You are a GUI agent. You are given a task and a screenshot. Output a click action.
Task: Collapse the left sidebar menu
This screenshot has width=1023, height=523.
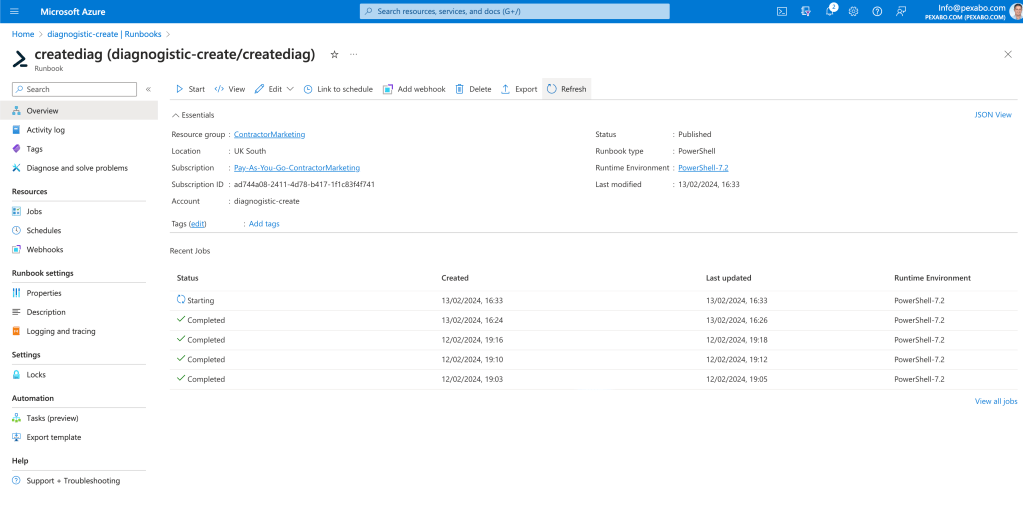click(148, 89)
